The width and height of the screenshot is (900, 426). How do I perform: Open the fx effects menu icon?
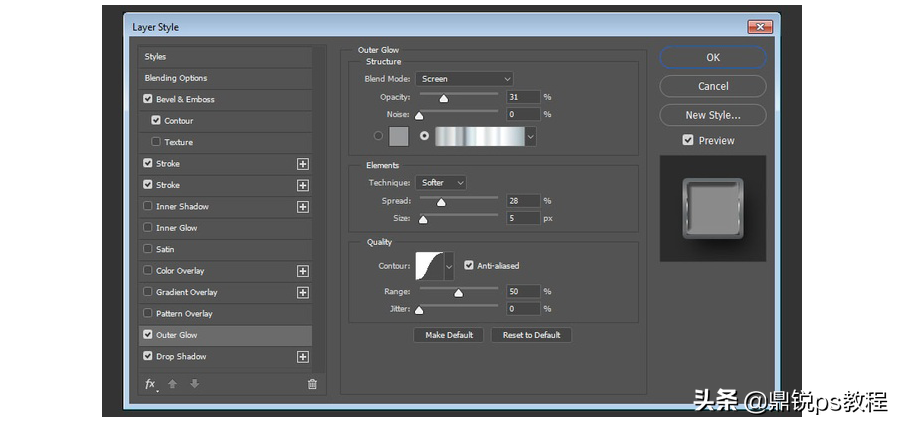[151, 384]
